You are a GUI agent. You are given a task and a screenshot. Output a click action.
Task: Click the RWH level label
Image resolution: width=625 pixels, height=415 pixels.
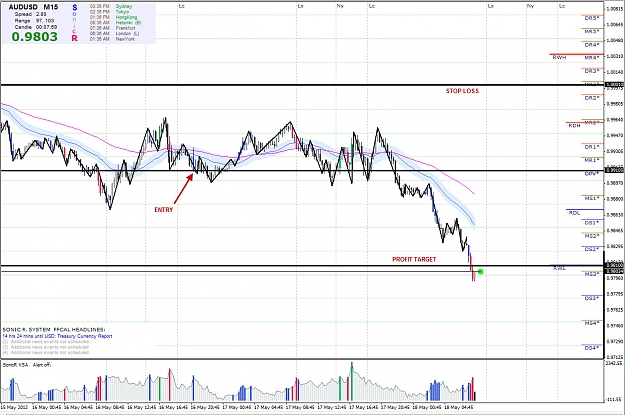click(x=559, y=58)
